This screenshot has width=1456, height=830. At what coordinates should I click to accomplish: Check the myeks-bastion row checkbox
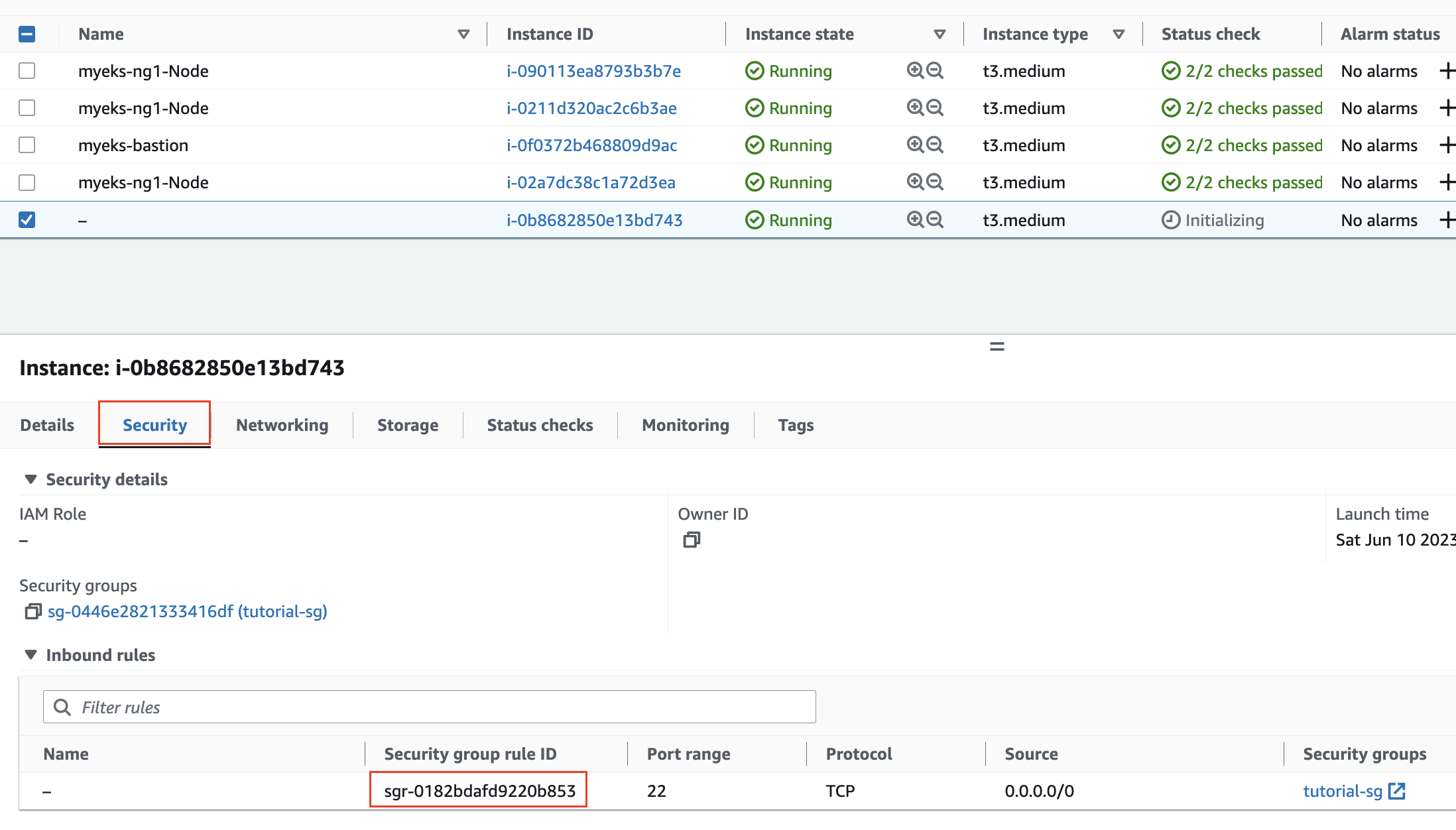(x=27, y=145)
